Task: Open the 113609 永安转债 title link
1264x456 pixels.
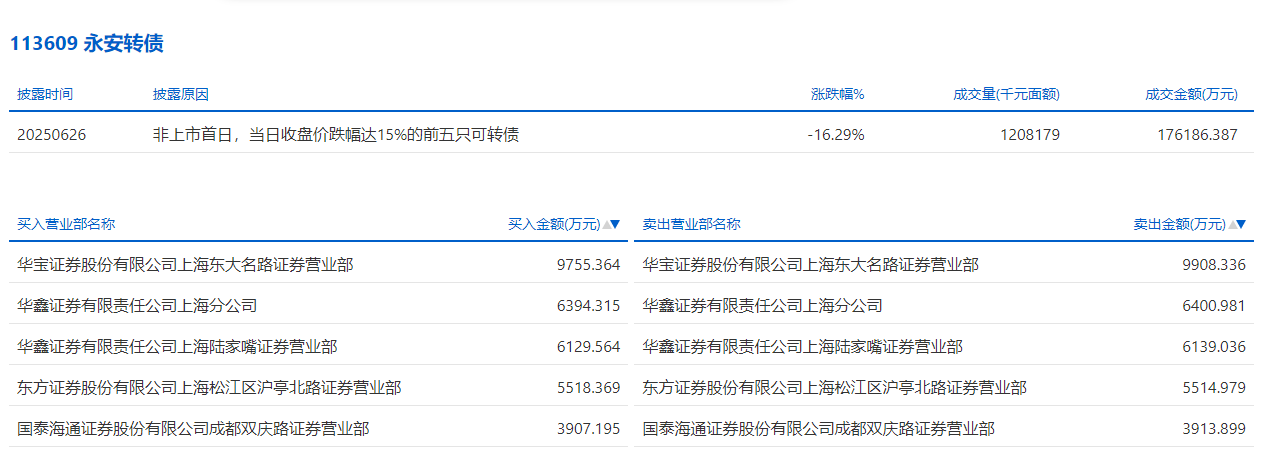Action: (86, 43)
